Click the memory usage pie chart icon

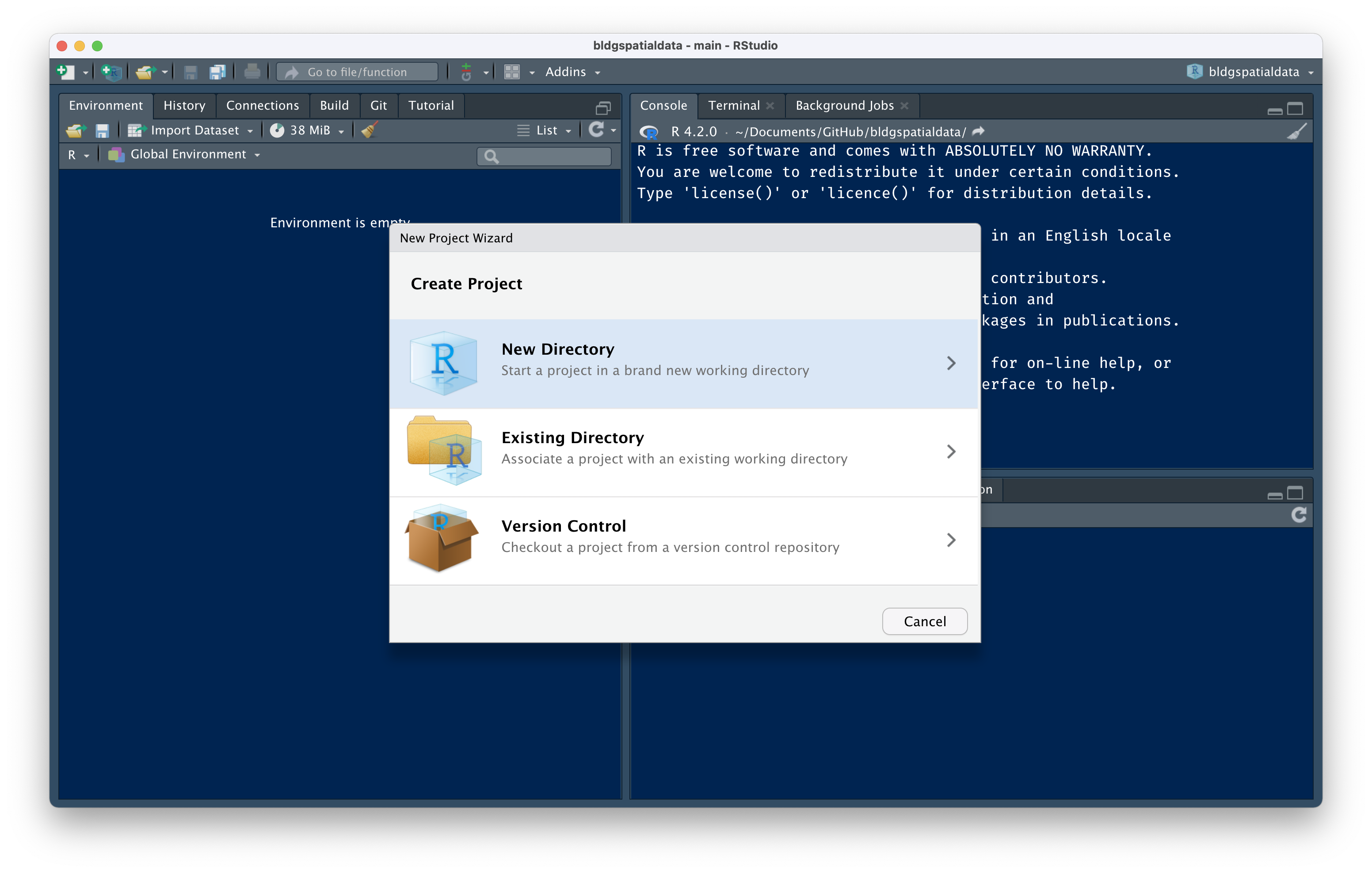[x=278, y=130]
